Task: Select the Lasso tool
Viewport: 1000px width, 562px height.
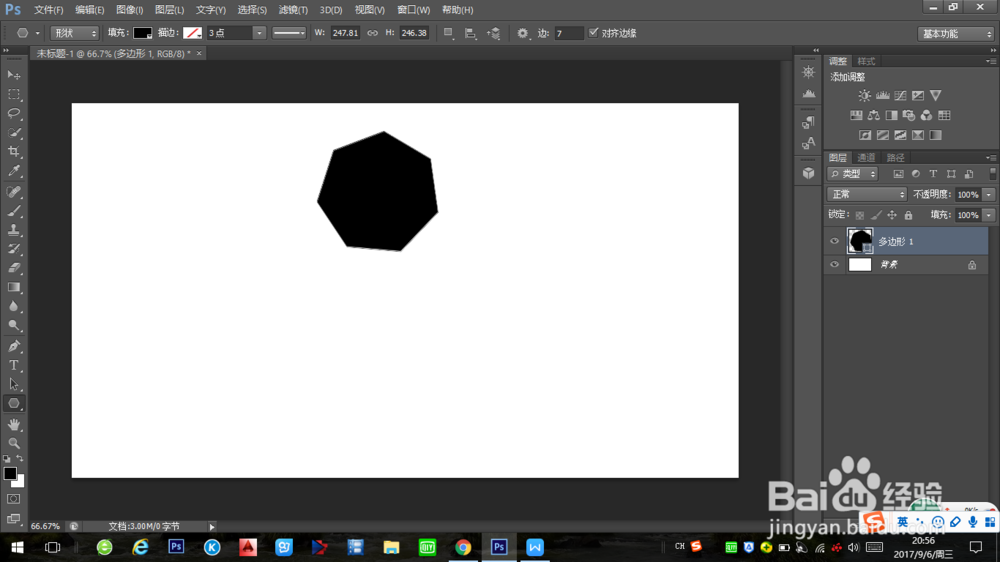Action: [x=13, y=114]
